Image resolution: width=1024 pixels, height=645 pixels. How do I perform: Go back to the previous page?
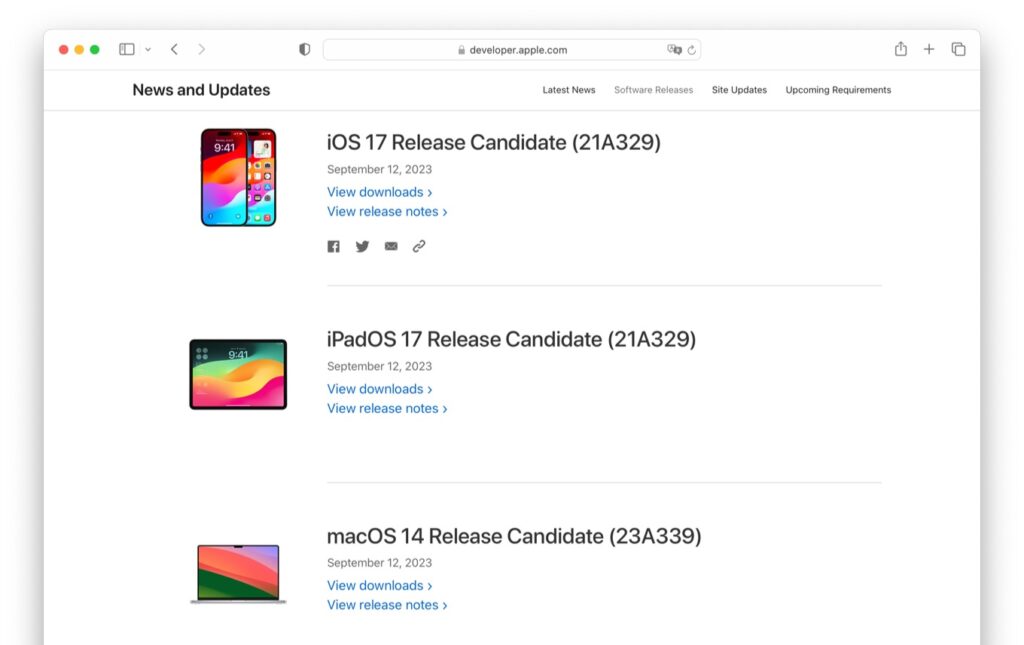pyautogui.click(x=174, y=49)
